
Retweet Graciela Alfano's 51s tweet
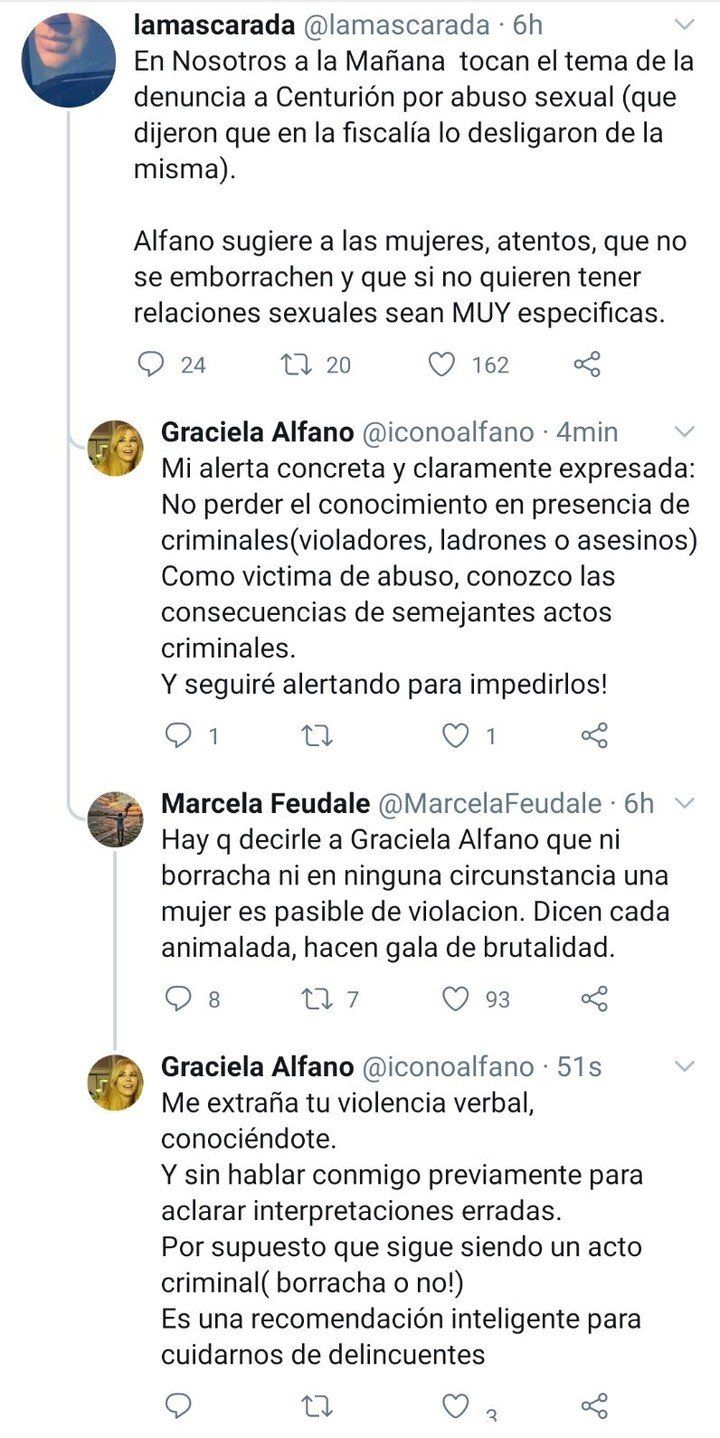[x=317, y=1406]
